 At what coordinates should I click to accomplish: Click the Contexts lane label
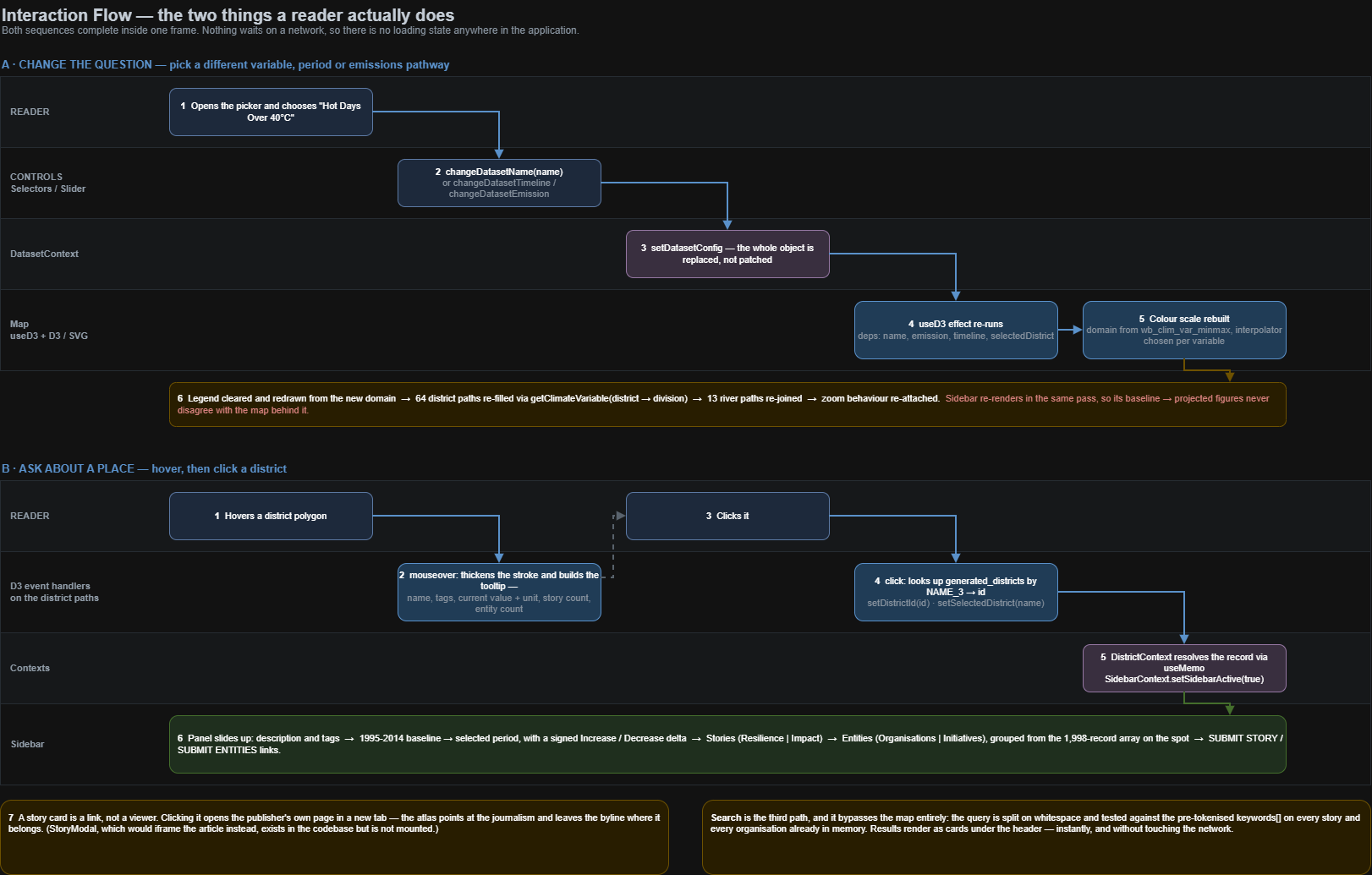pos(30,668)
